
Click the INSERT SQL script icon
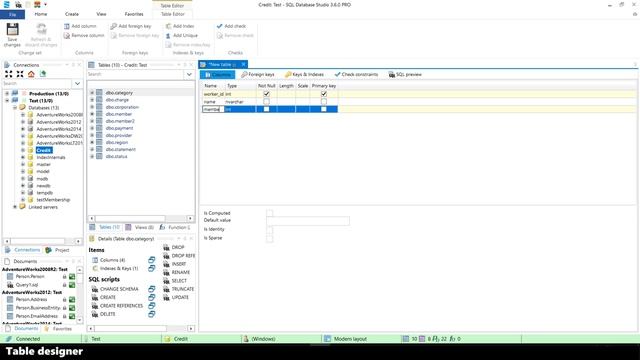click(x=166, y=264)
